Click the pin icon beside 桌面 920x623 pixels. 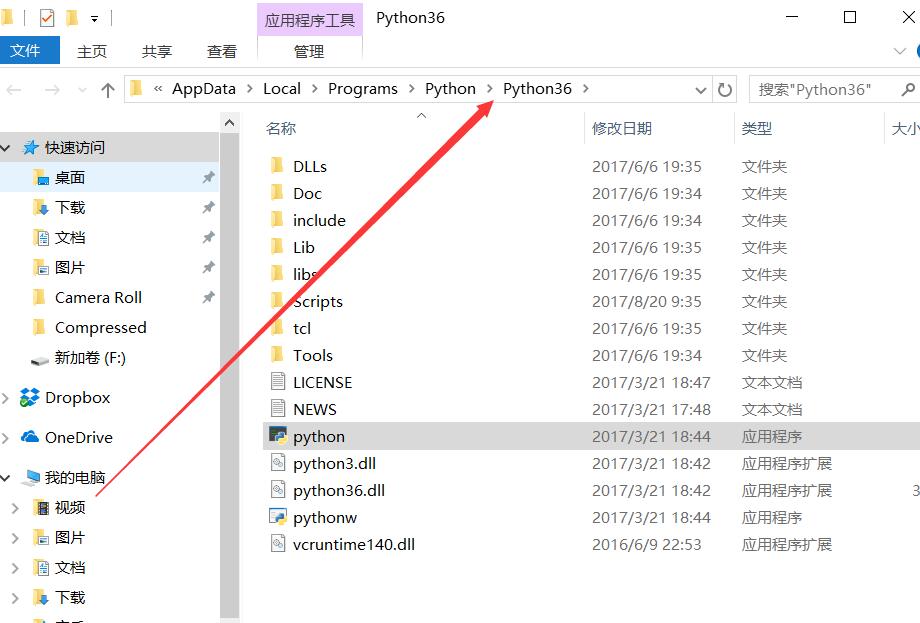click(208, 177)
